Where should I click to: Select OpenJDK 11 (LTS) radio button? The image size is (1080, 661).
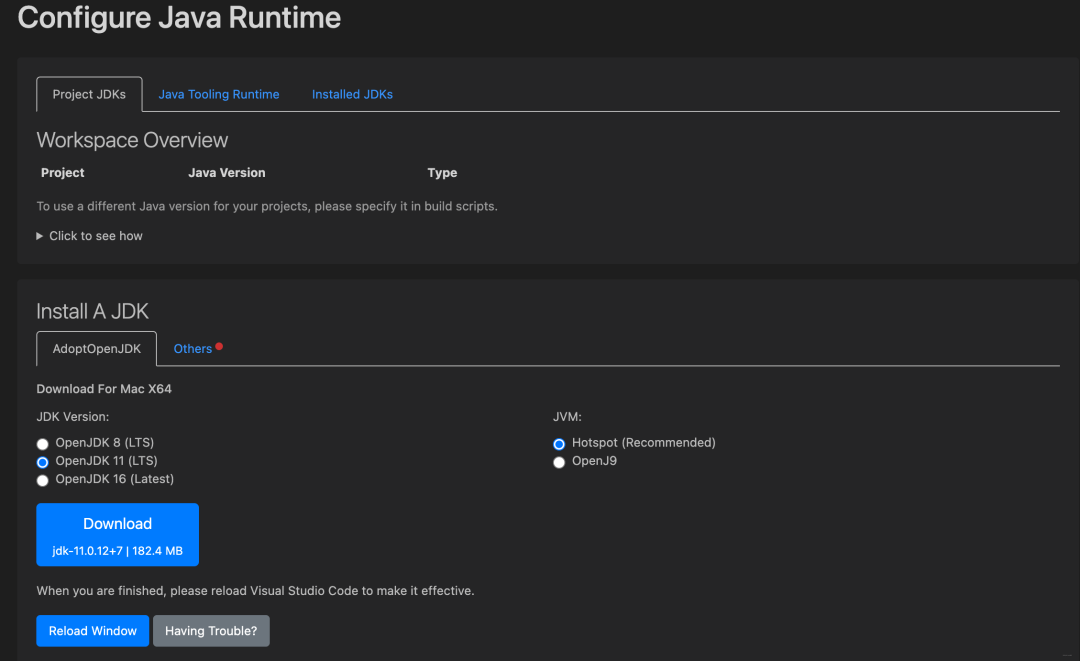pyautogui.click(x=43, y=461)
